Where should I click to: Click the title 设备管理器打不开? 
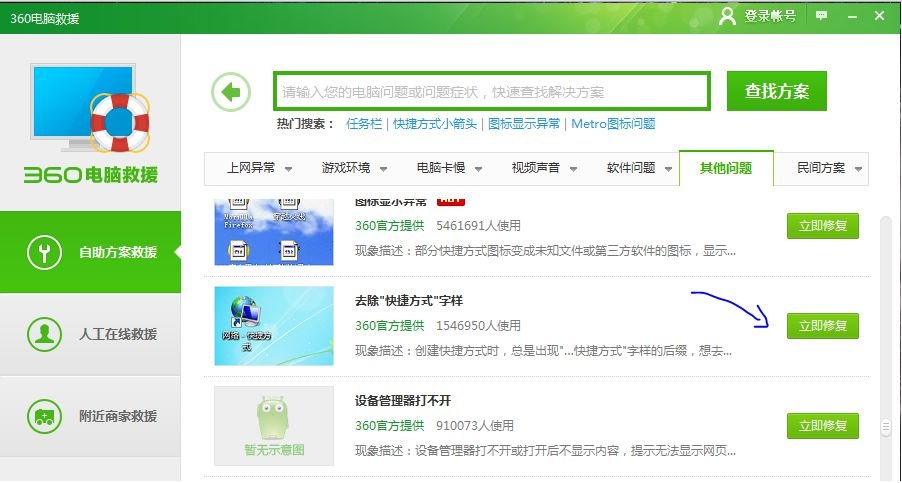(403, 401)
